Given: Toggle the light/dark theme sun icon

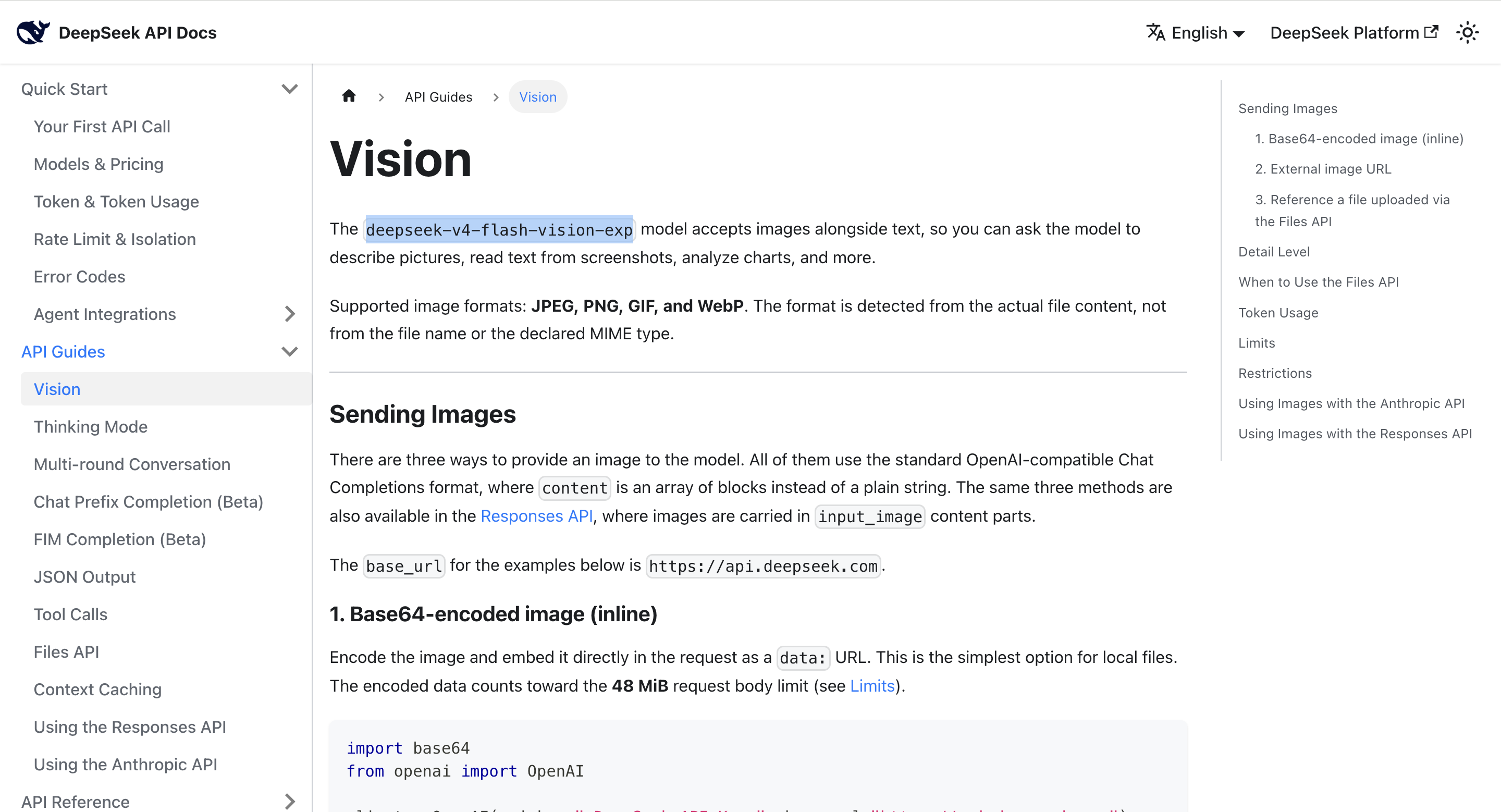Looking at the screenshot, I should coord(1467,32).
